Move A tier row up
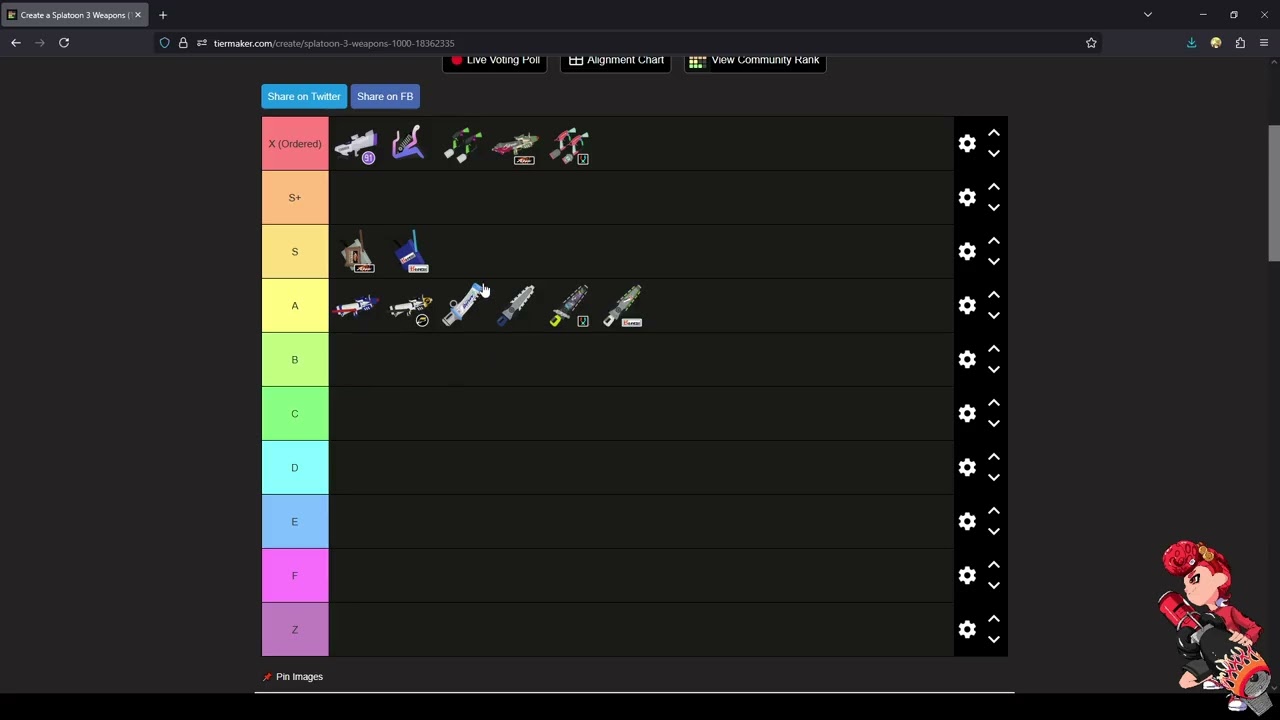 994,295
